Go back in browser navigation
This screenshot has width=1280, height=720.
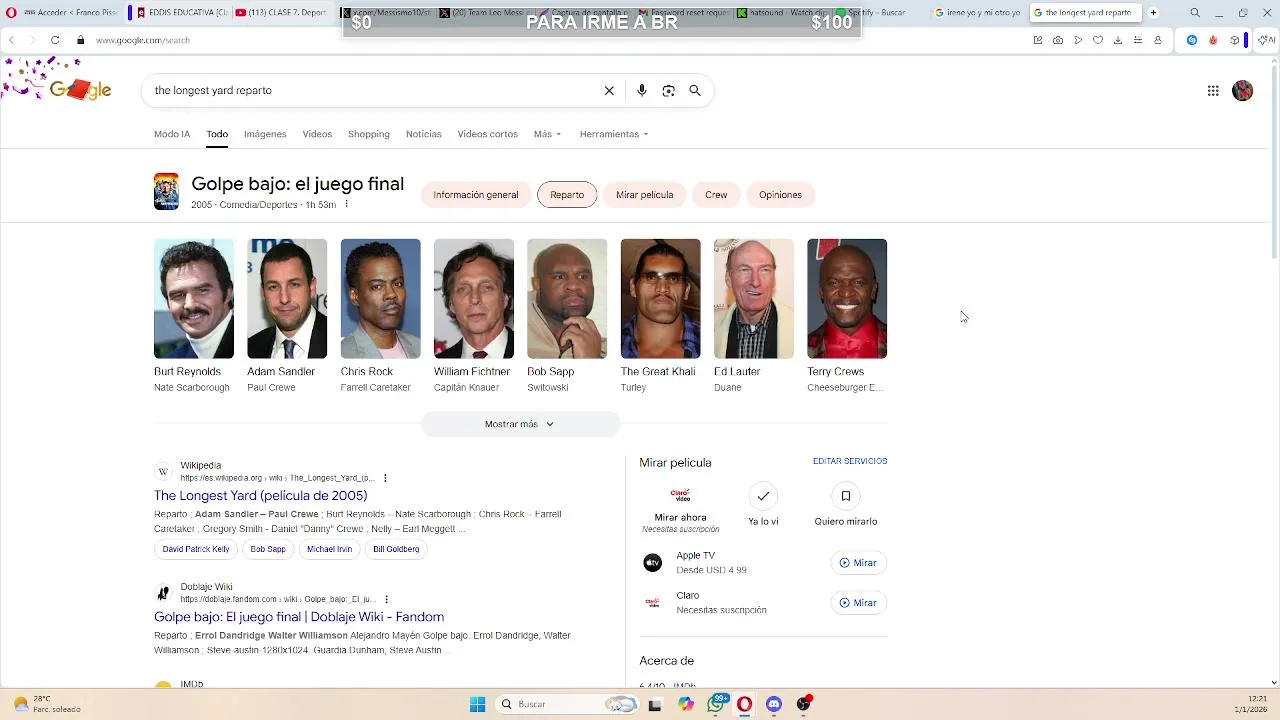point(11,40)
